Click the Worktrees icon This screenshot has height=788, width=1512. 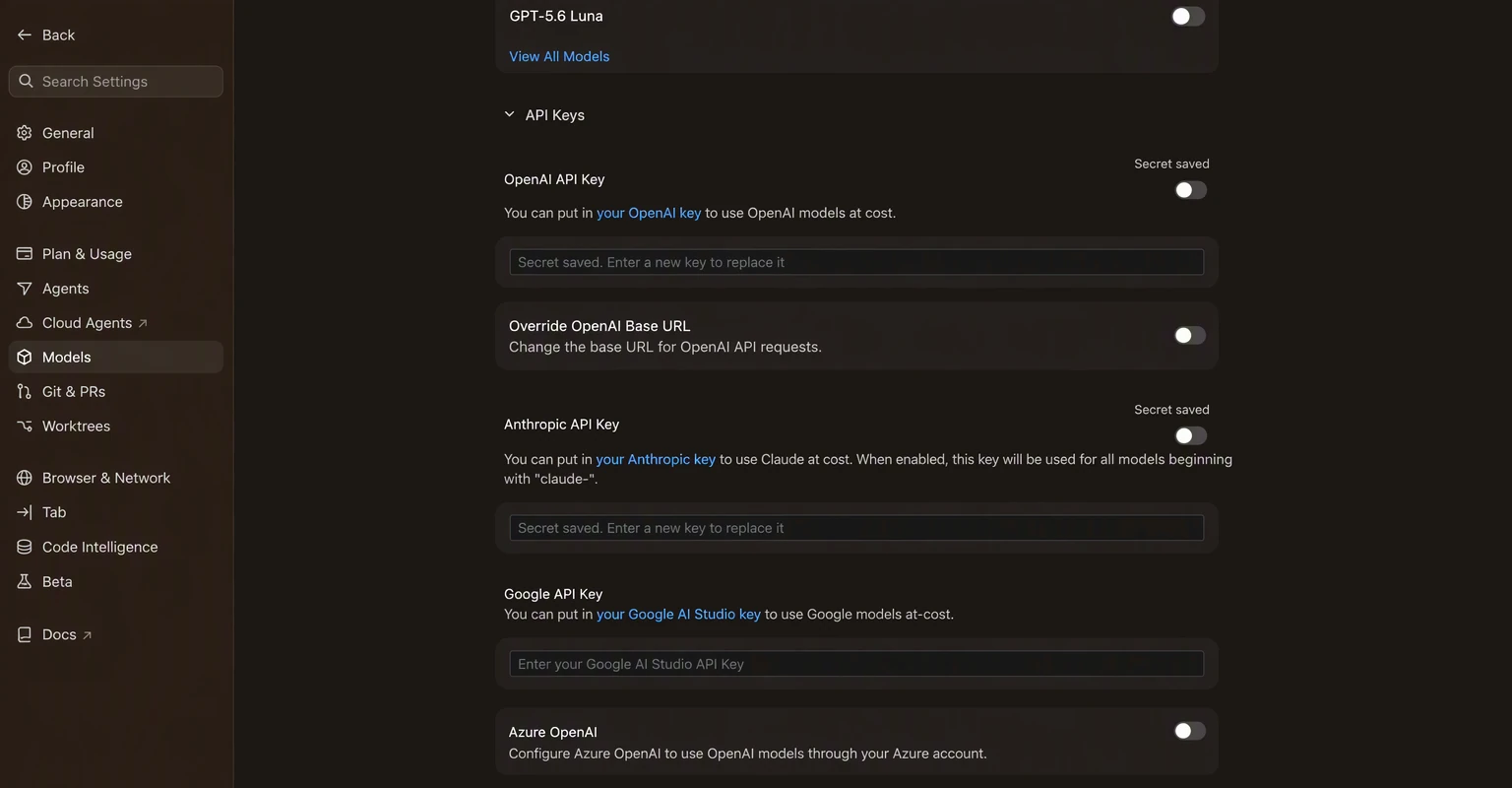click(x=25, y=426)
